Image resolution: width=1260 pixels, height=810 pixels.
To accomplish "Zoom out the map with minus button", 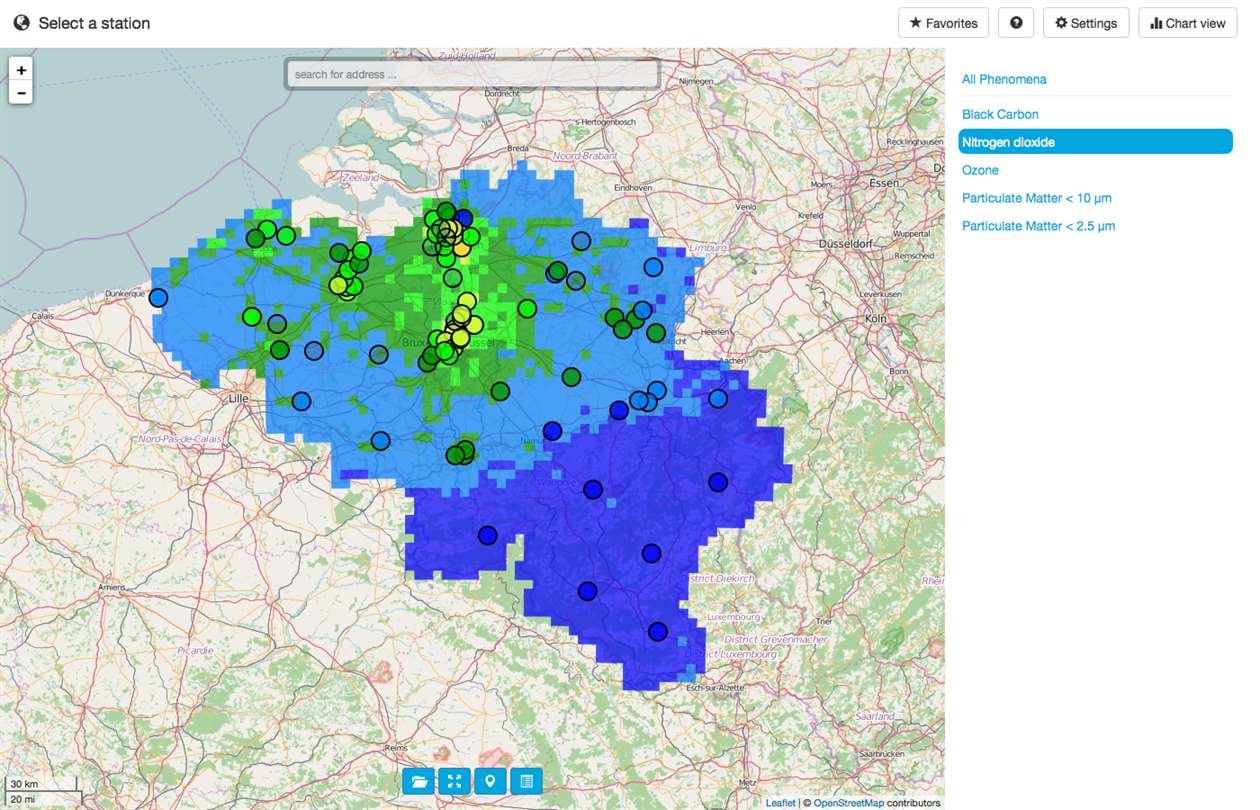I will point(21,93).
